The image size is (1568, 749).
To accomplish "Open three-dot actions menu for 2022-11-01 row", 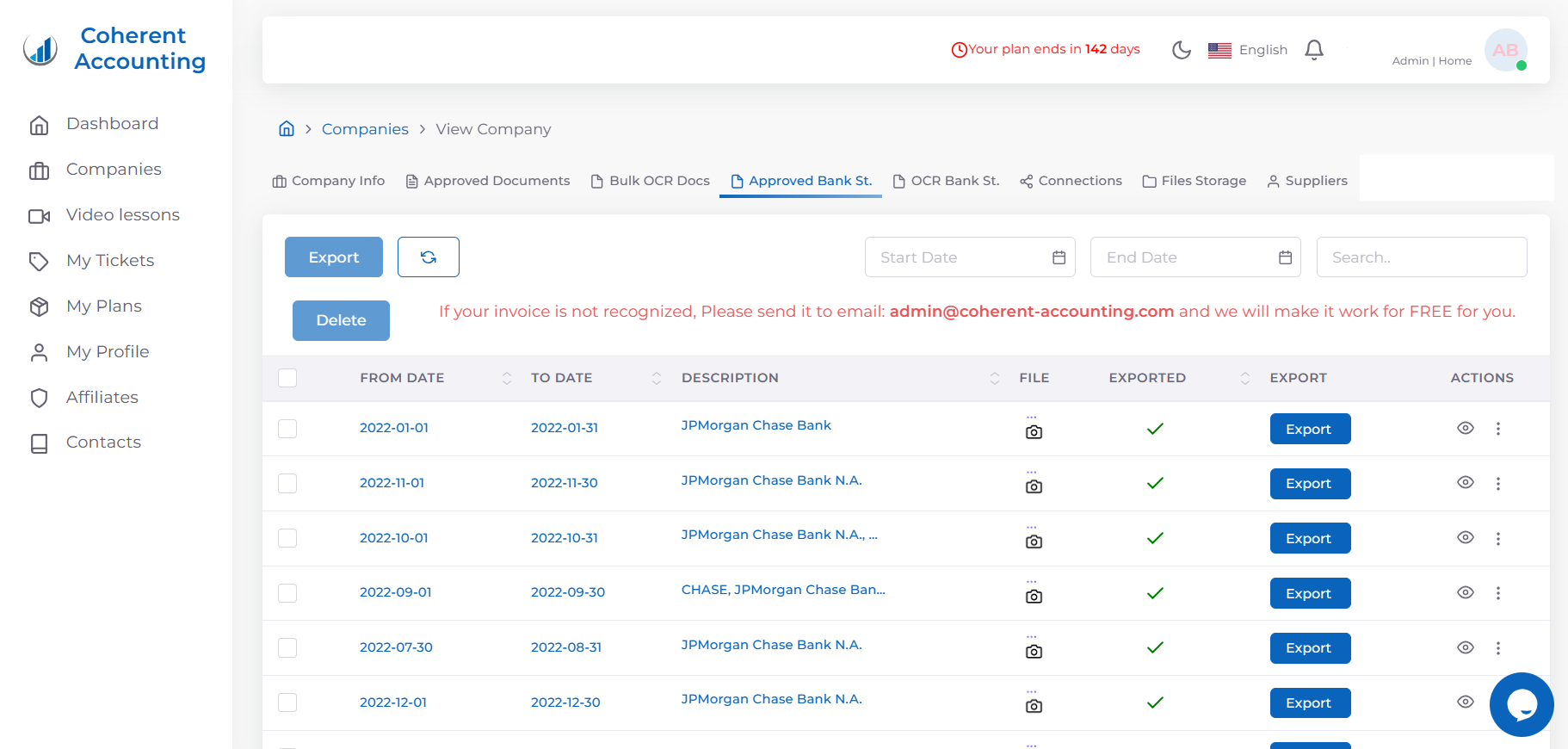I will (1497, 484).
